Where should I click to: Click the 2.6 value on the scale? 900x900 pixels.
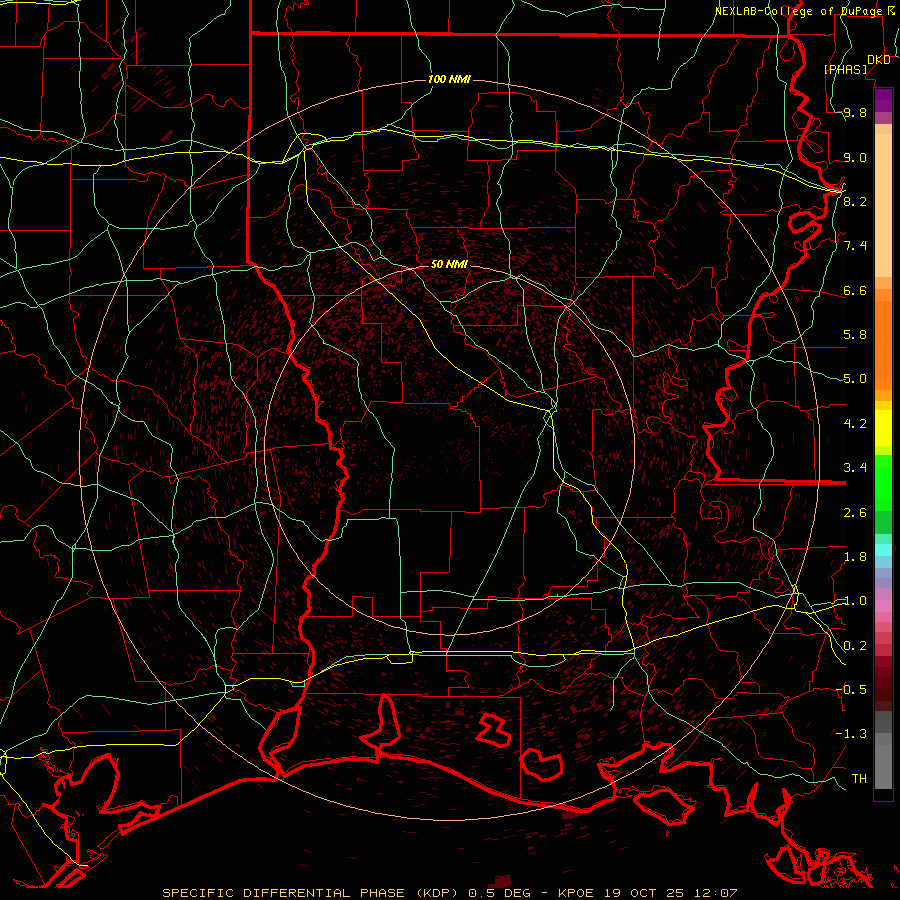855,513
